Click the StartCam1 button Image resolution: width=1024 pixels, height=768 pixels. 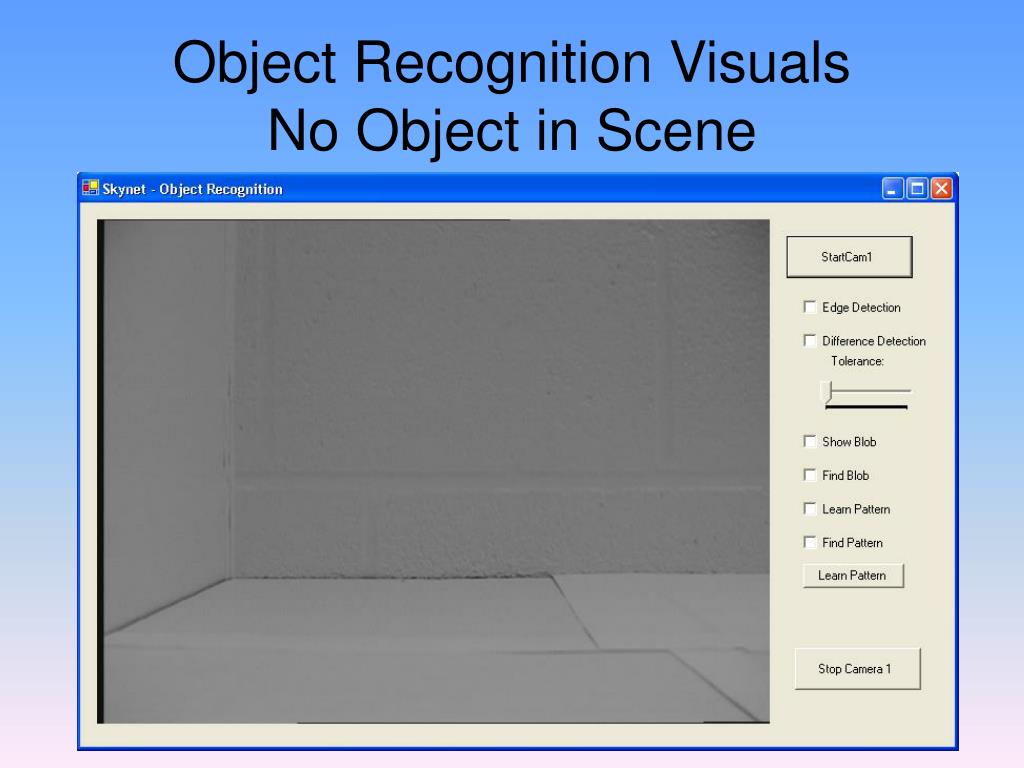click(x=849, y=257)
